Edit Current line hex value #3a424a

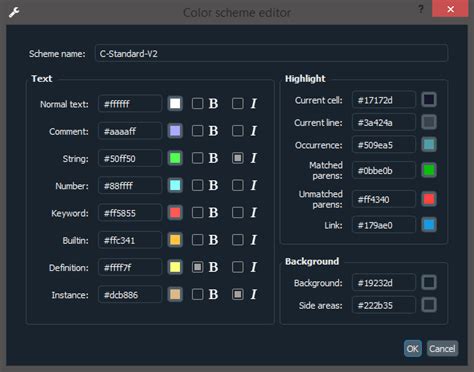tap(384, 122)
